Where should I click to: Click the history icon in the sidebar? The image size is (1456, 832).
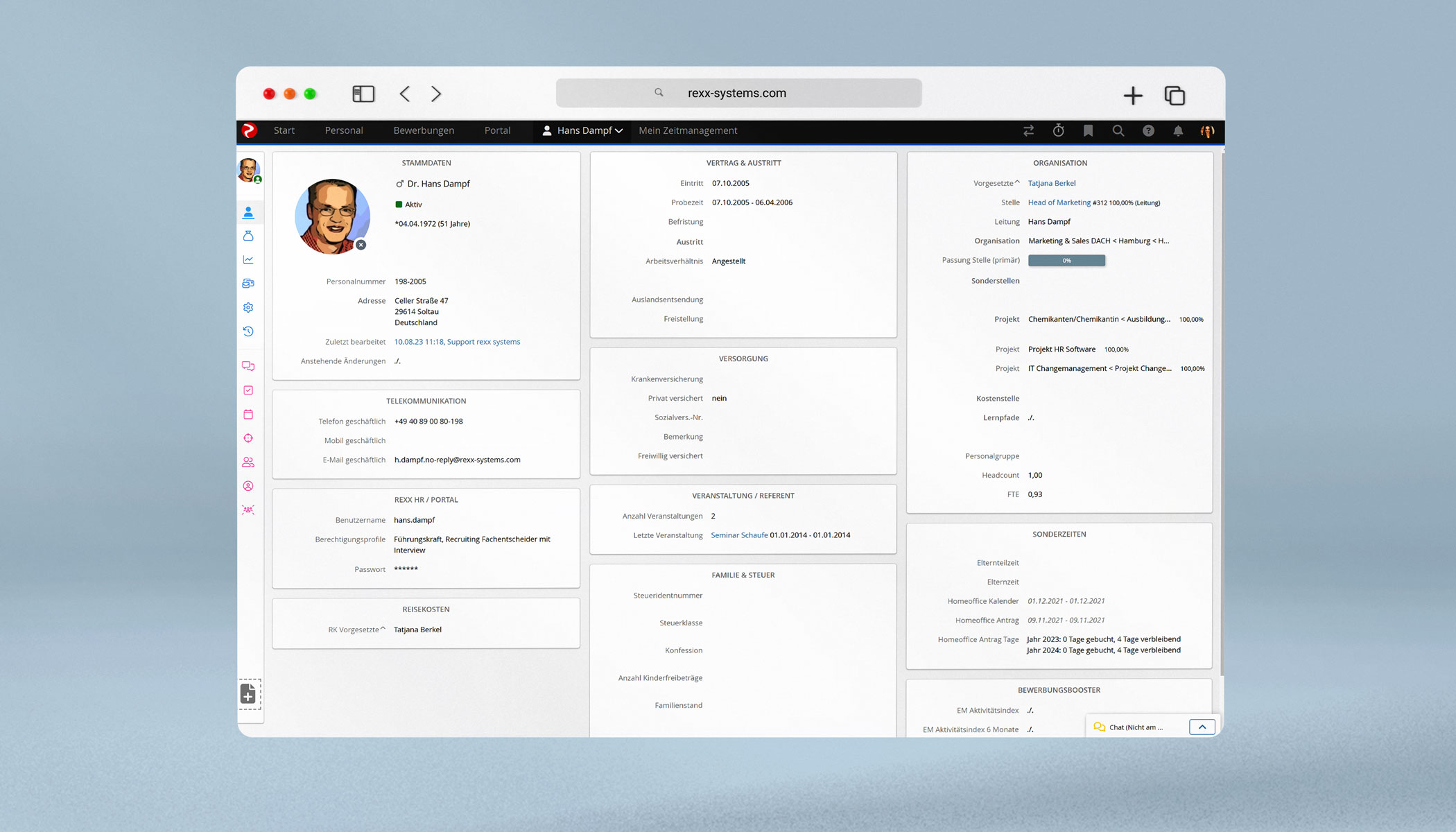[249, 331]
